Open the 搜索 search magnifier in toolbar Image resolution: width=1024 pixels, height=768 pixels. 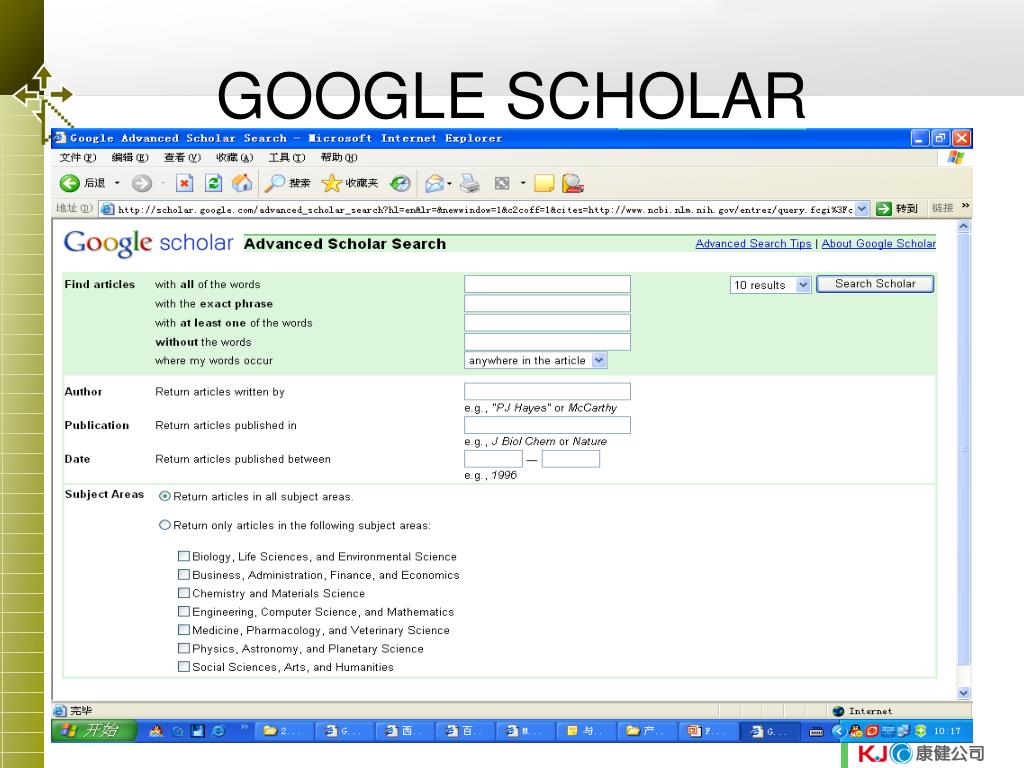click(x=287, y=184)
